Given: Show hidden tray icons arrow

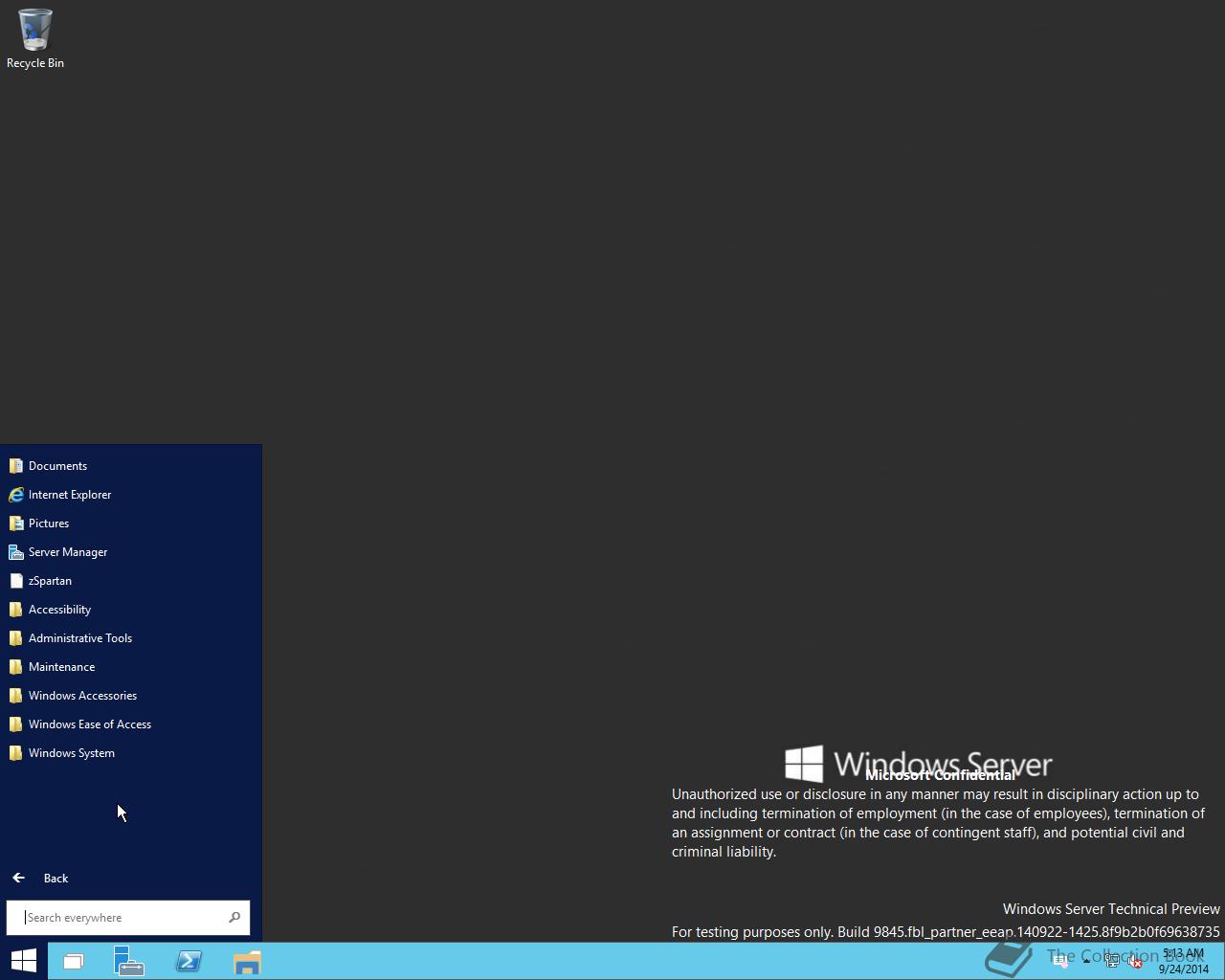Looking at the screenshot, I should tap(1086, 961).
